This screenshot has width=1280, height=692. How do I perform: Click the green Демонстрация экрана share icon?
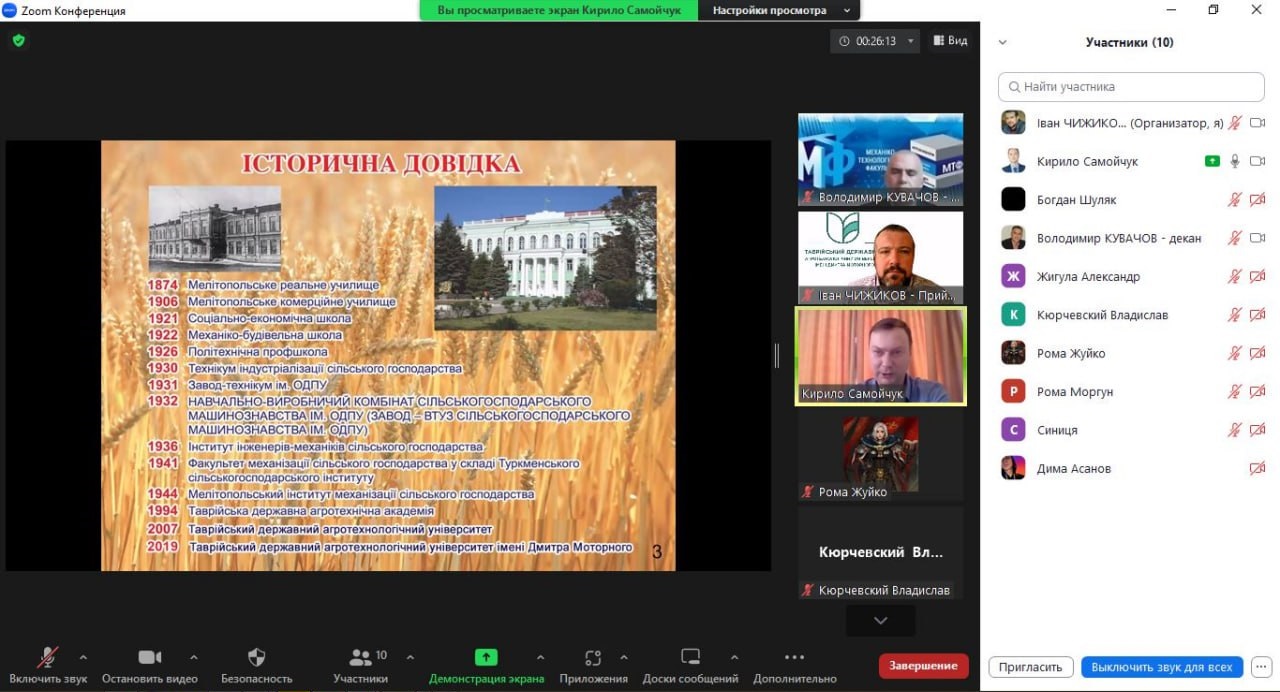[x=486, y=657]
